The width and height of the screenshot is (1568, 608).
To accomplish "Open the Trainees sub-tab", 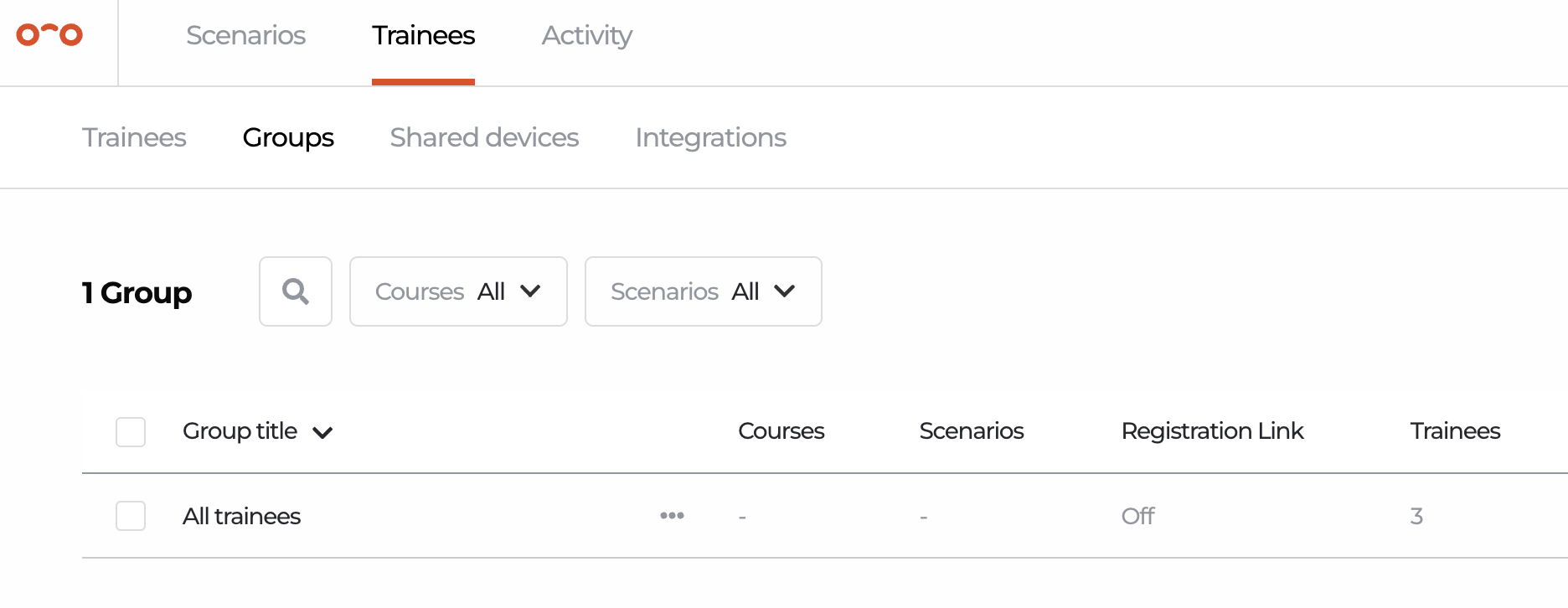I will [134, 137].
